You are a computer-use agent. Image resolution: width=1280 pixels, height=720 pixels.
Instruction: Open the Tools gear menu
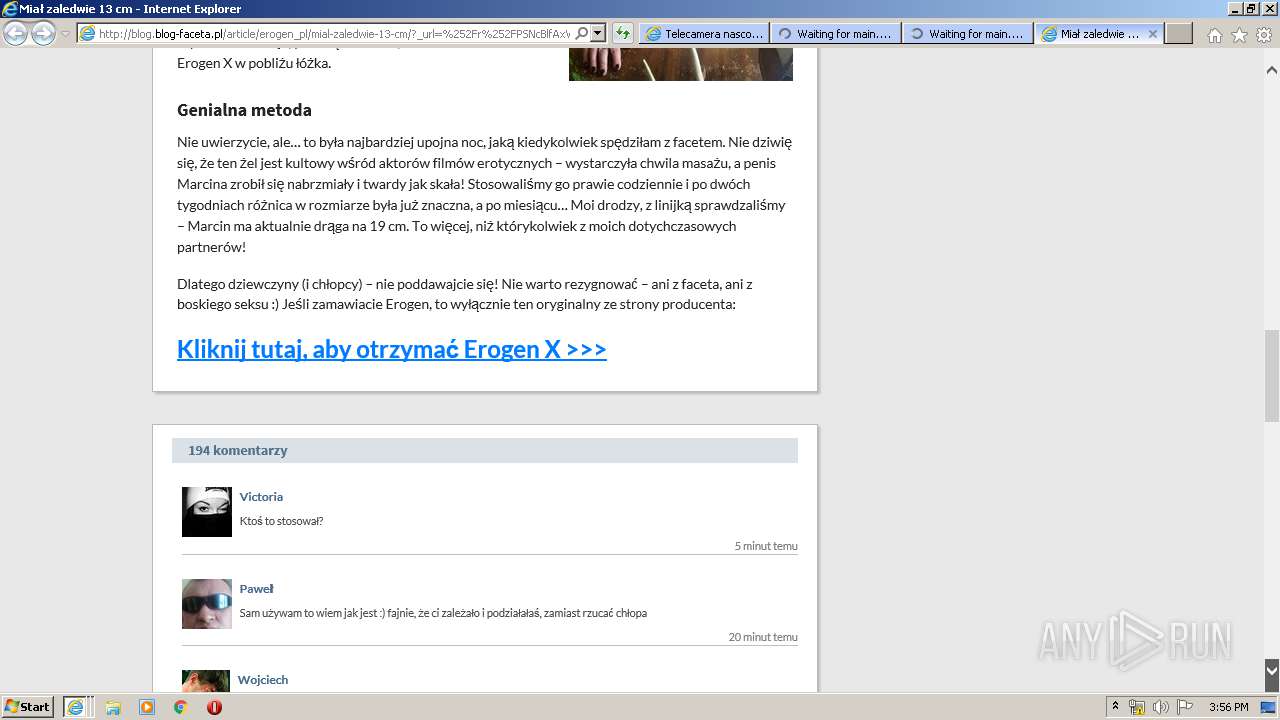(1264, 35)
